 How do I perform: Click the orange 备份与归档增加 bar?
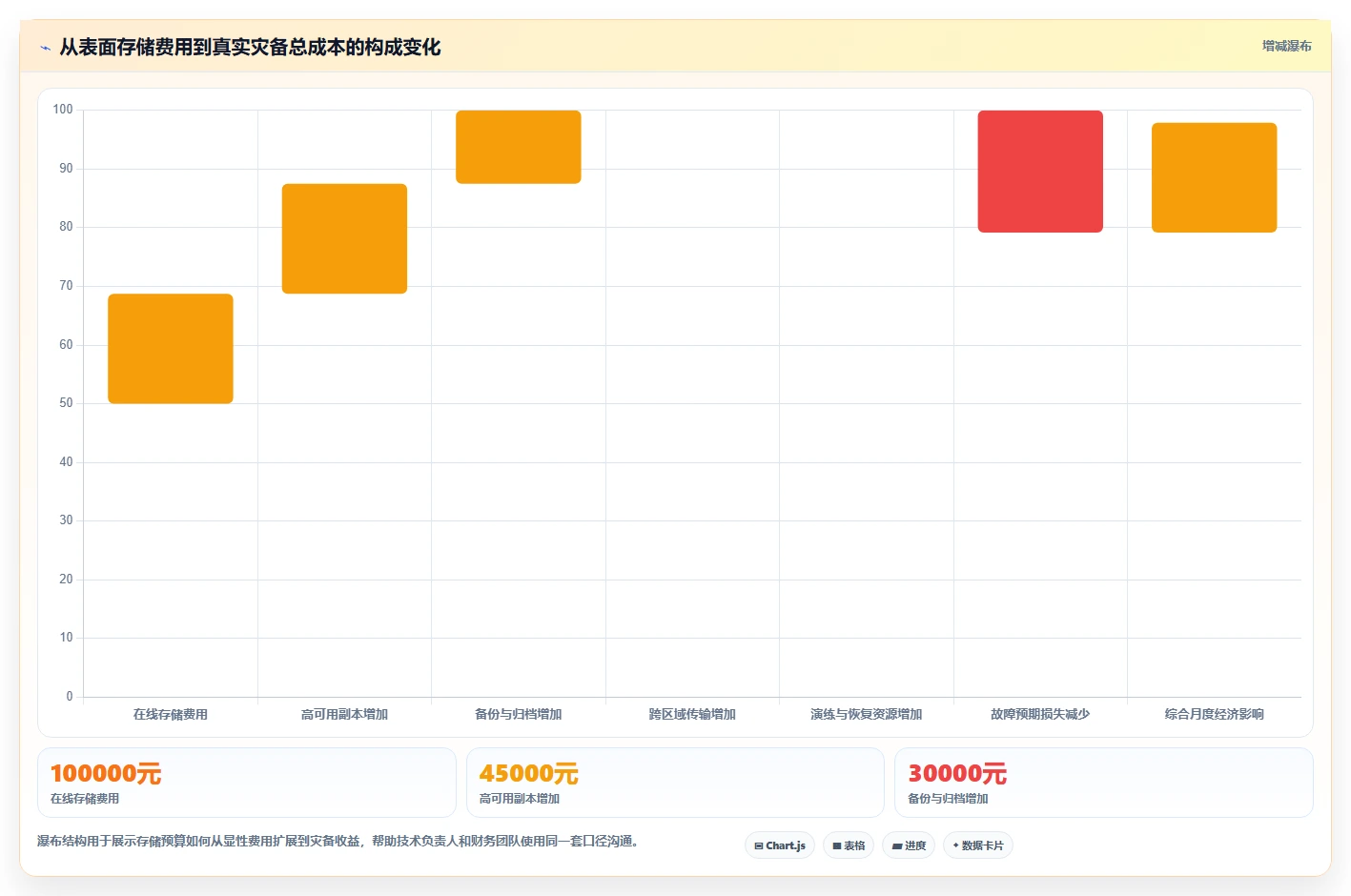[x=519, y=147]
